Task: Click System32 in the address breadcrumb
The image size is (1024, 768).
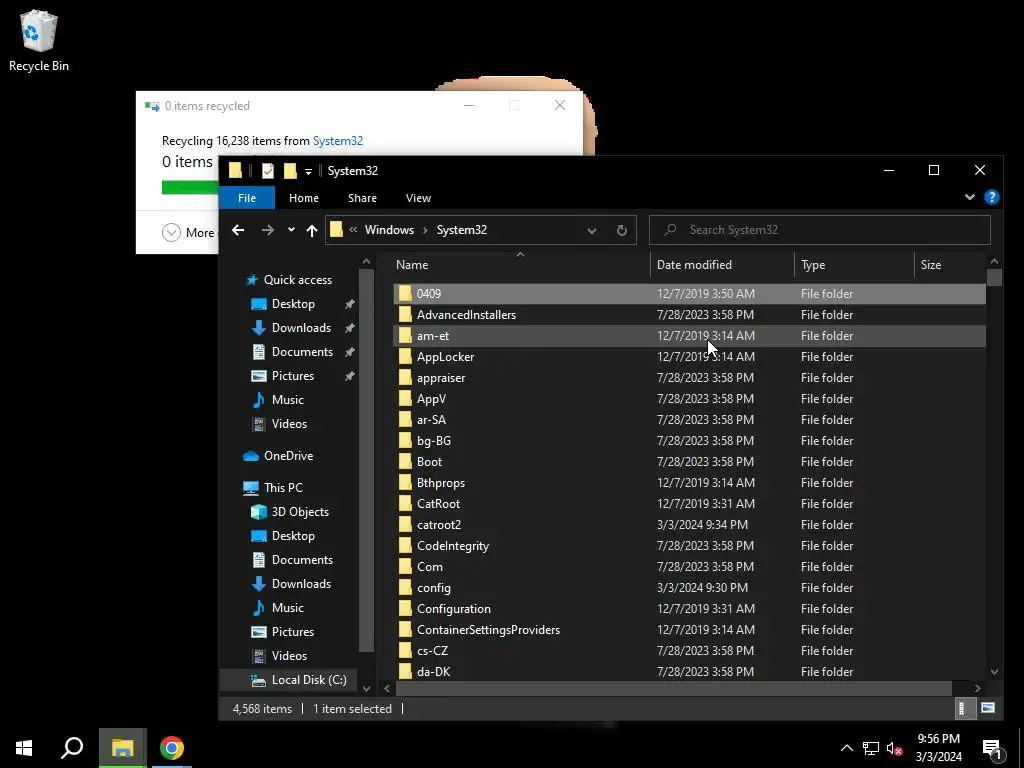Action: 462,230
